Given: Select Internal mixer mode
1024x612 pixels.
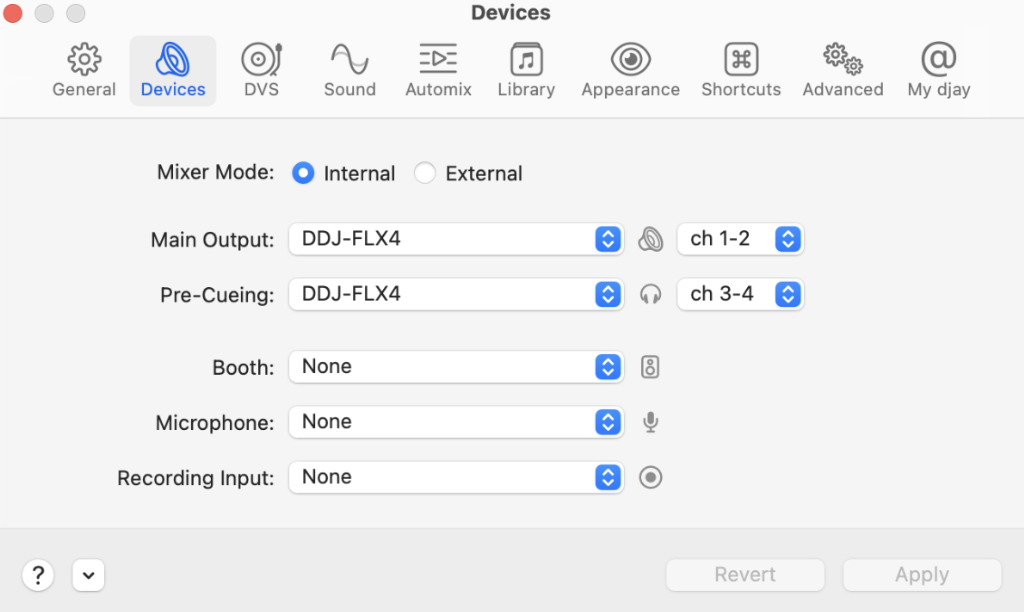Looking at the screenshot, I should [x=303, y=173].
